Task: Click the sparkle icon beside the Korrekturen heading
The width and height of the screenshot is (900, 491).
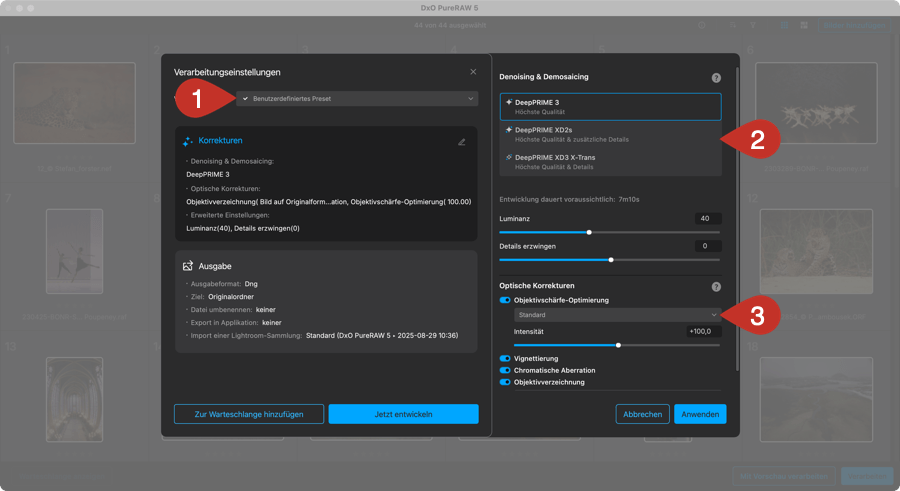Action: click(188, 141)
